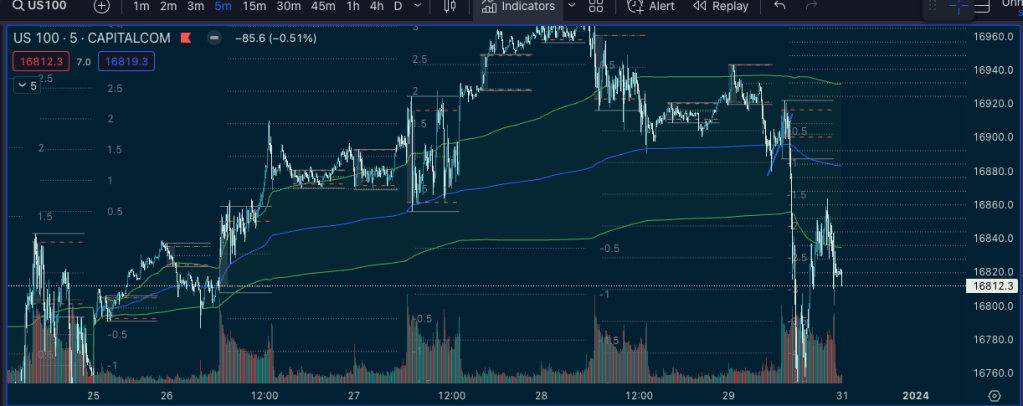Open the Indicators dialog
This screenshot has width=1023, height=406.
pyautogui.click(x=518, y=6)
